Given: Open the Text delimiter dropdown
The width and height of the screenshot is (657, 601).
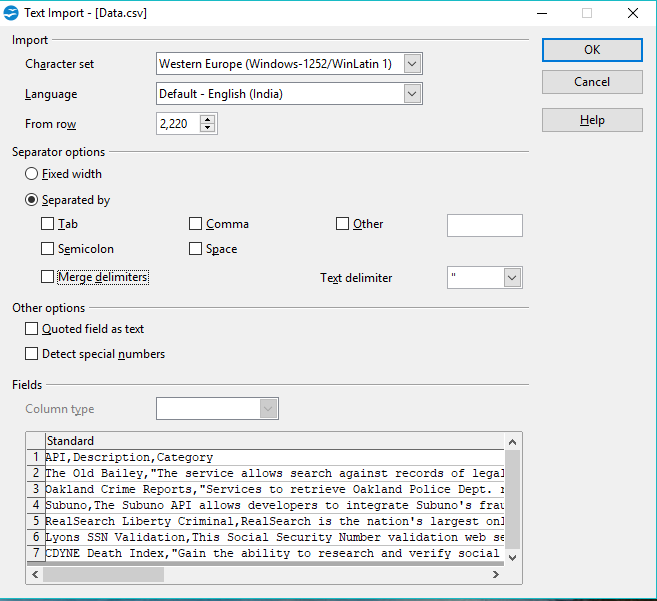Looking at the screenshot, I should tap(512, 277).
